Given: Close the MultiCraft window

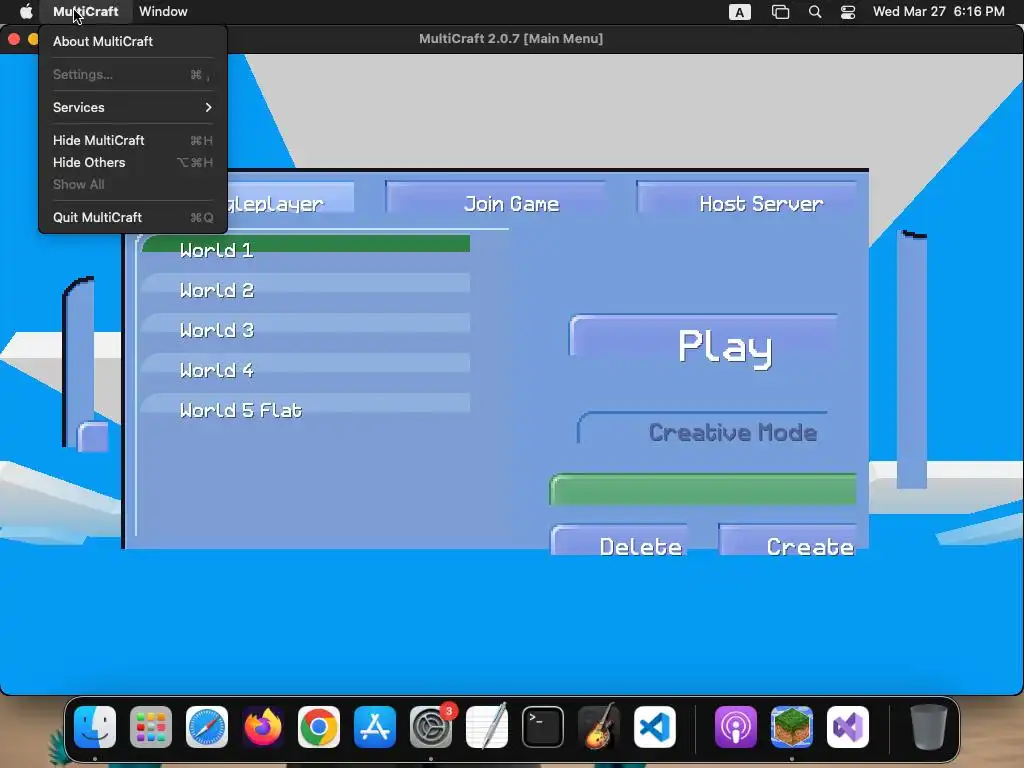Looking at the screenshot, I should click(x=14, y=39).
